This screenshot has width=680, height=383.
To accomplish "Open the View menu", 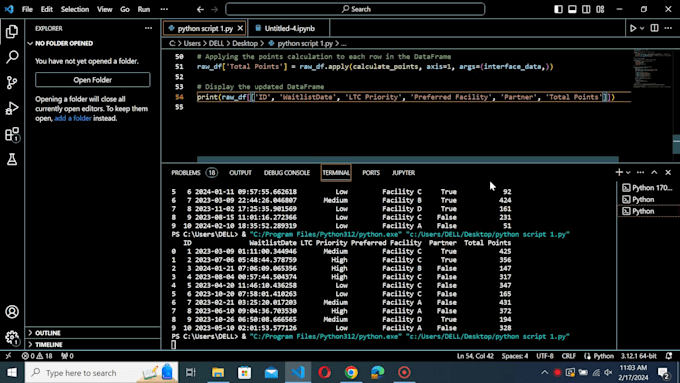I will (x=104, y=9).
